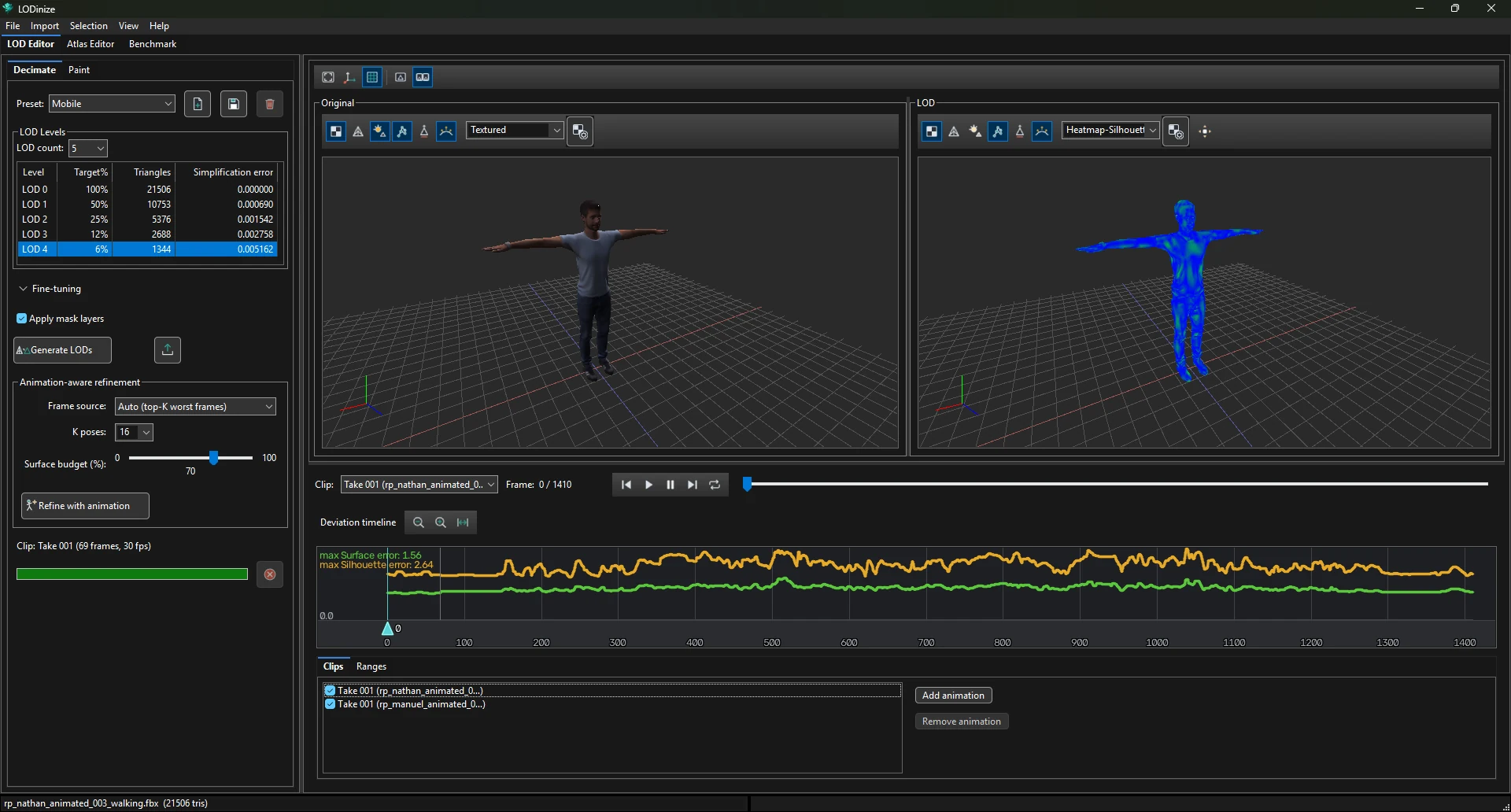Click the pan/move gizmo icon in LOD toolbar
This screenshot has width=1511, height=812.
click(1205, 131)
